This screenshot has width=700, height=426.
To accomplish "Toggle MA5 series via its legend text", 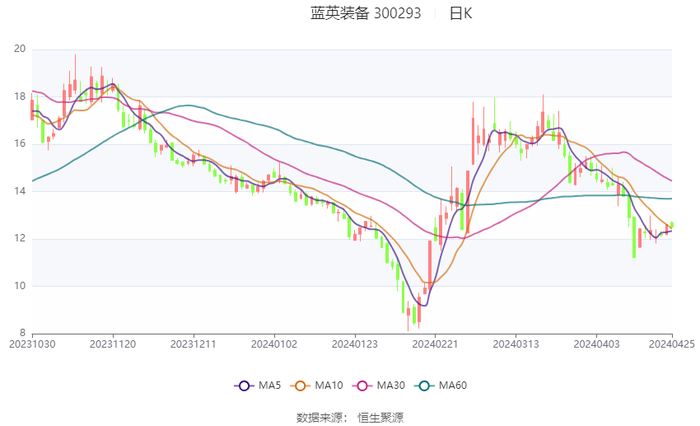I will point(270,386).
